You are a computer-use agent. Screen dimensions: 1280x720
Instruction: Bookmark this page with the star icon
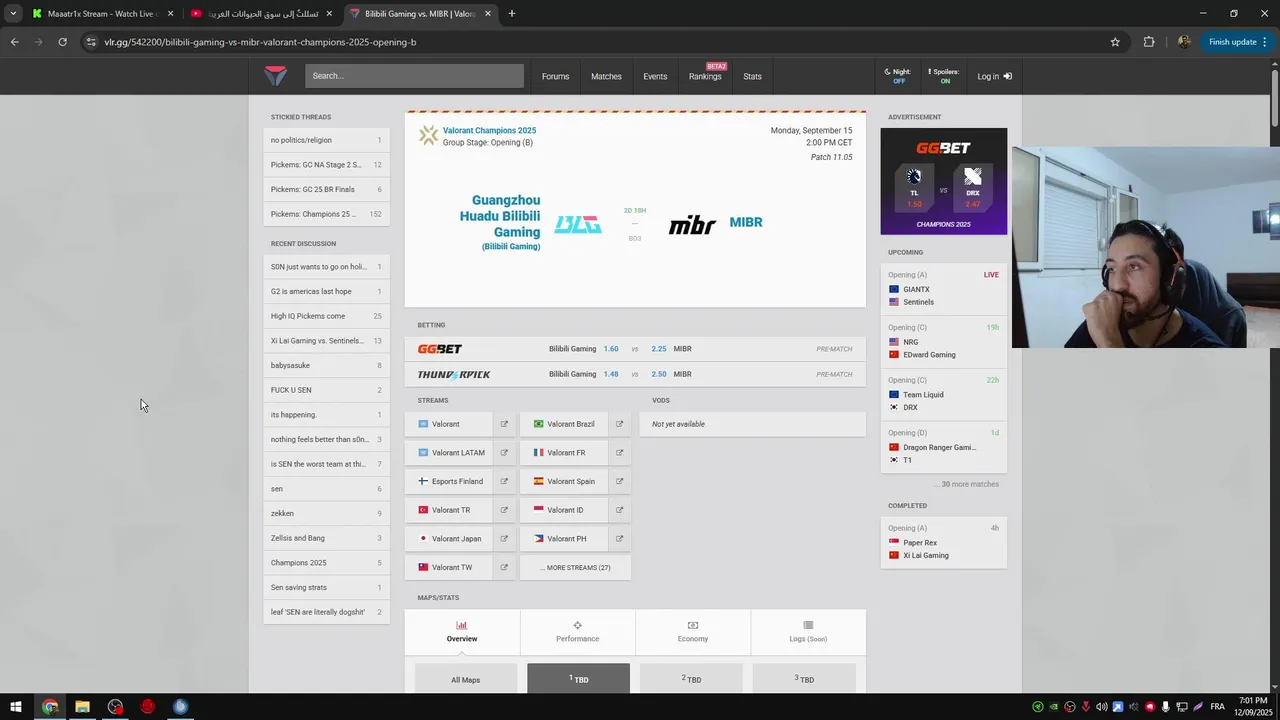pyautogui.click(x=1115, y=42)
